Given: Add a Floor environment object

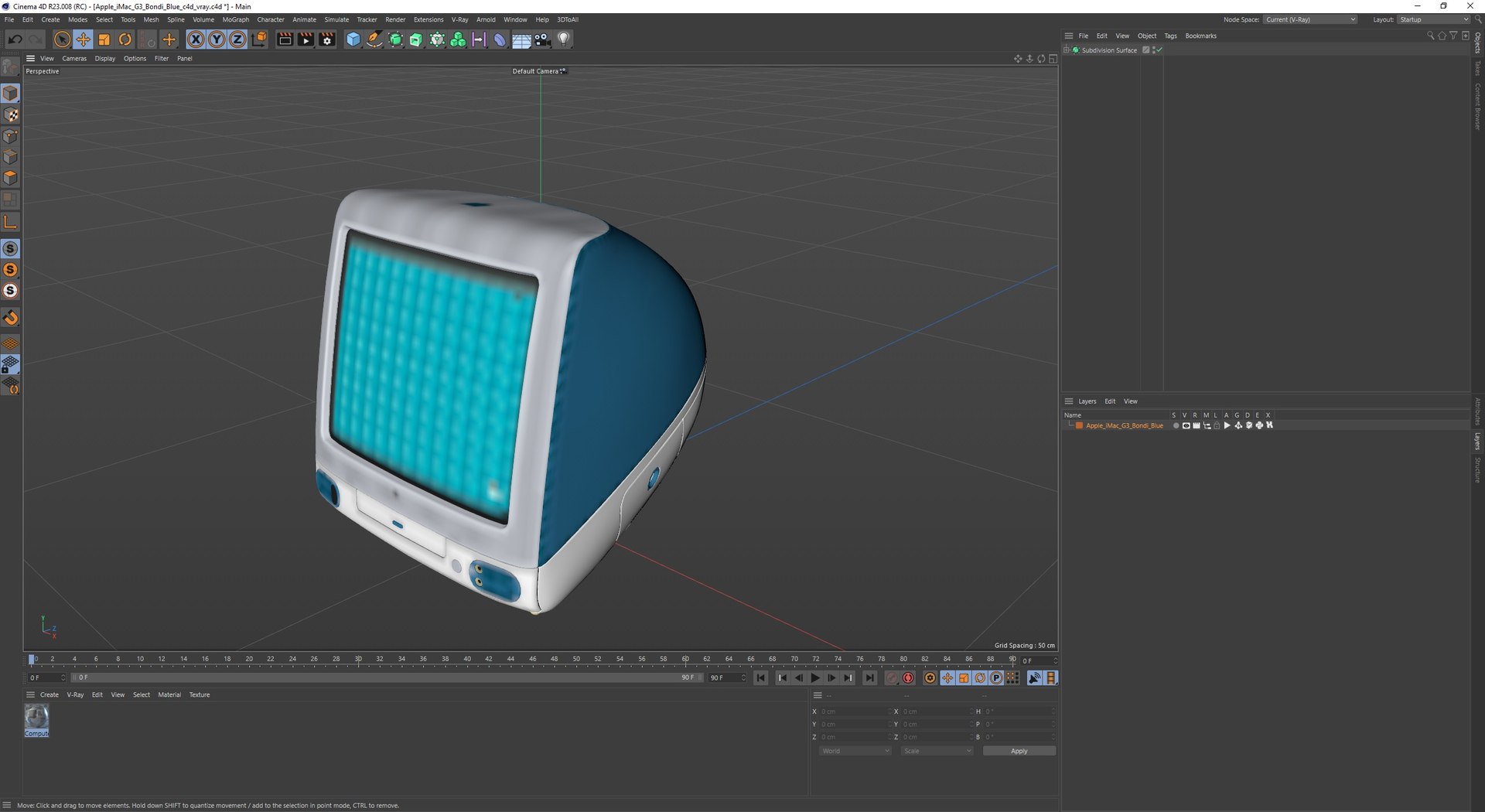Looking at the screenshot, I should 521,39.
